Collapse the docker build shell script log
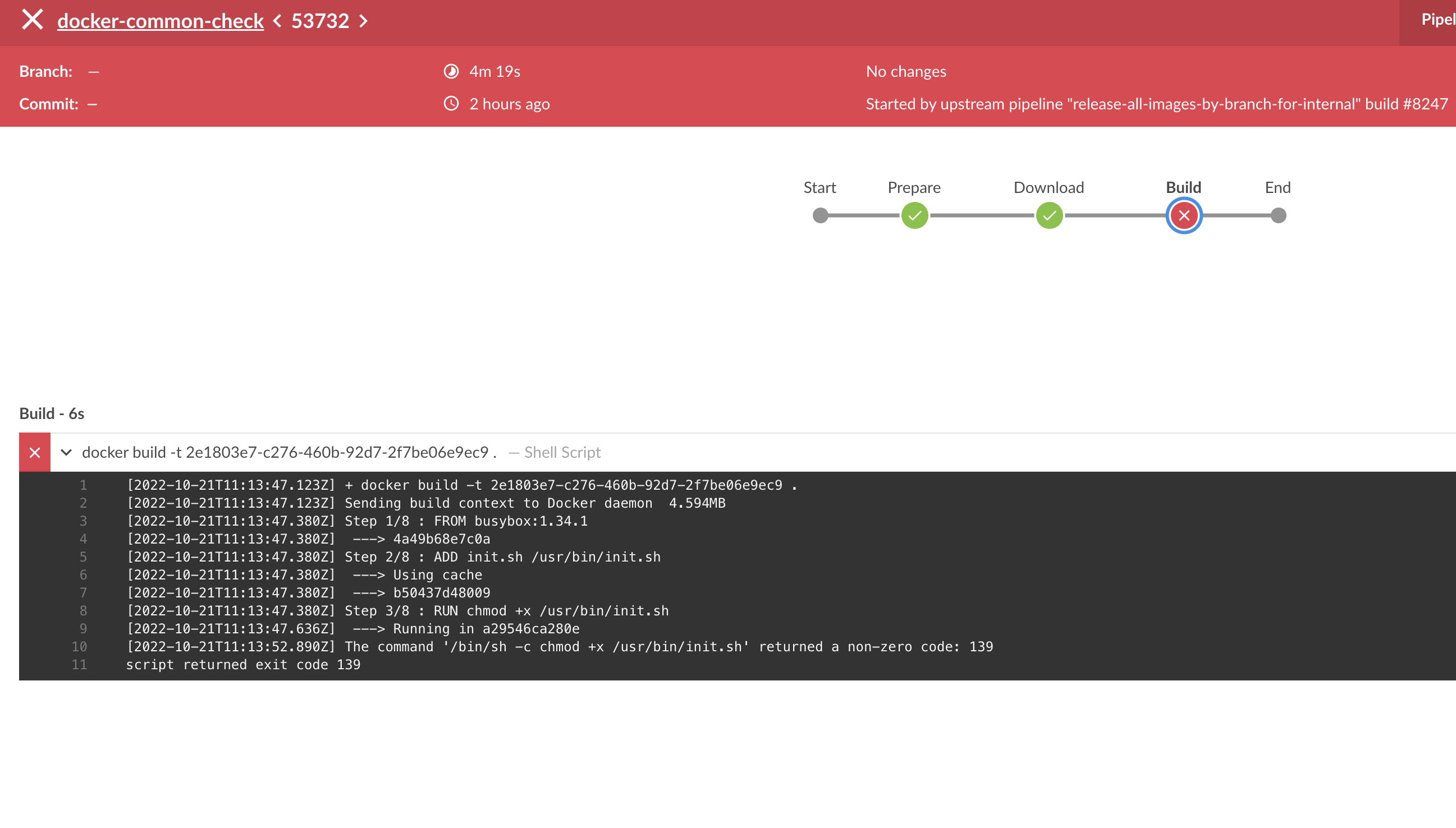The image size is (1456, 828). [67, 452]
